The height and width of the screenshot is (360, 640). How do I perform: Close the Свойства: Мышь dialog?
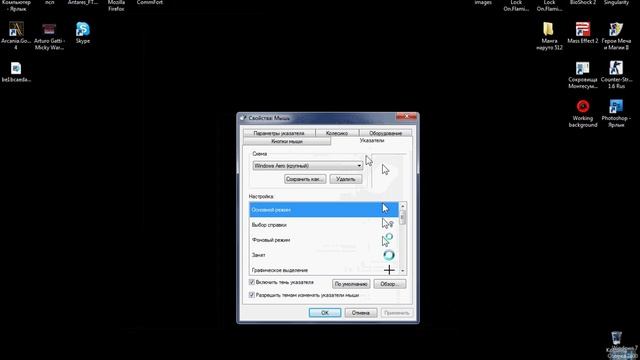tap(407, 117)
